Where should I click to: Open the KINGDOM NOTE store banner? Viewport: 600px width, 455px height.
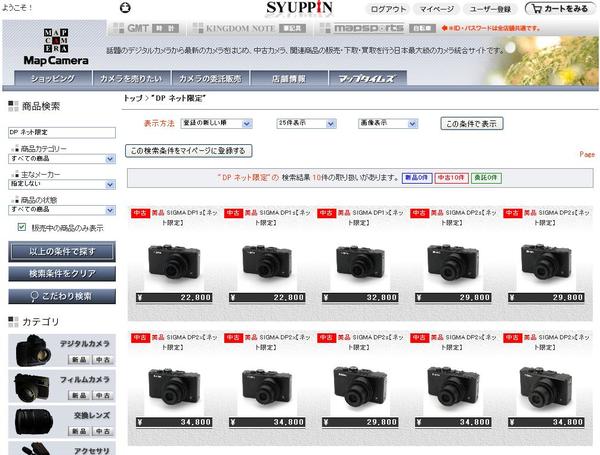(x=249, y=28)
